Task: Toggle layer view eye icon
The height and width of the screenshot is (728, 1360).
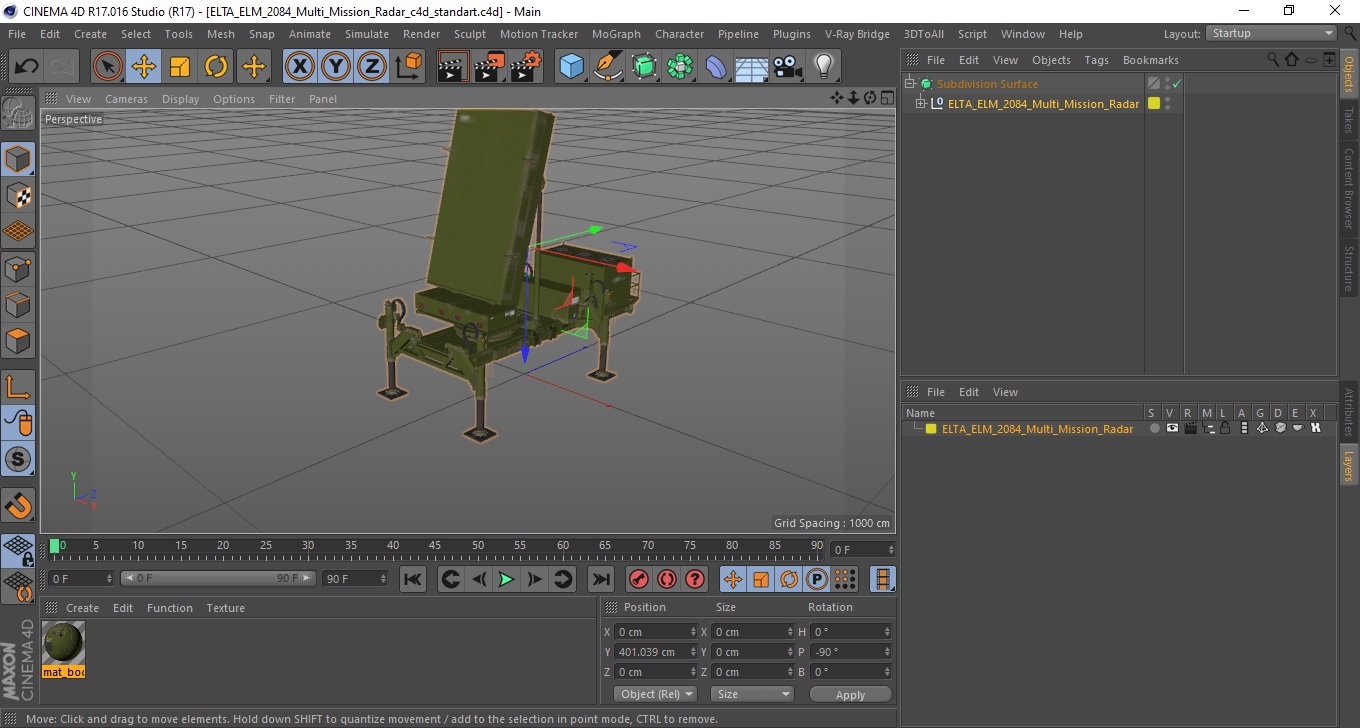Action: point(1172,429)
